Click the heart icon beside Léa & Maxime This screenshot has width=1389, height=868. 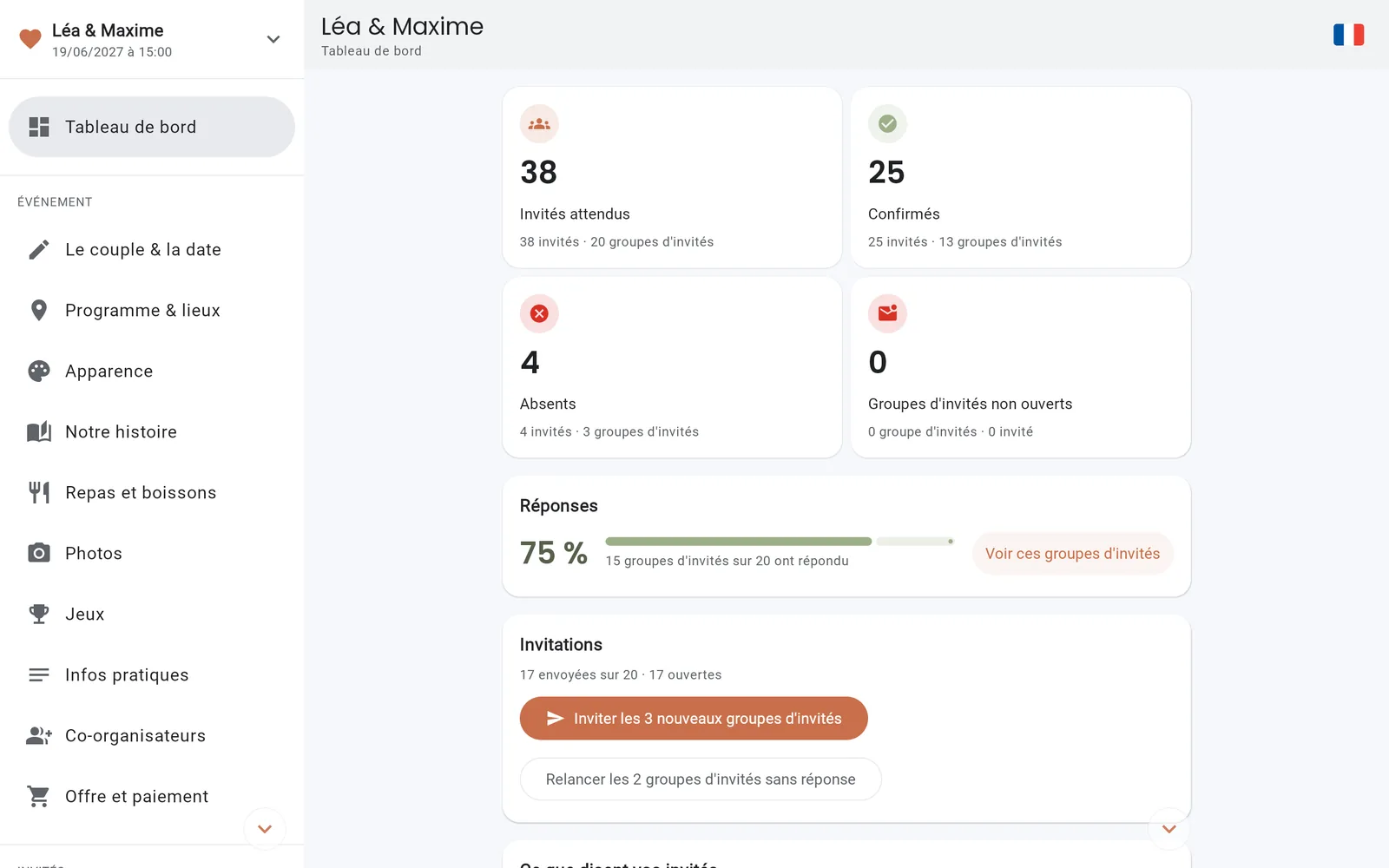(30, 39)
